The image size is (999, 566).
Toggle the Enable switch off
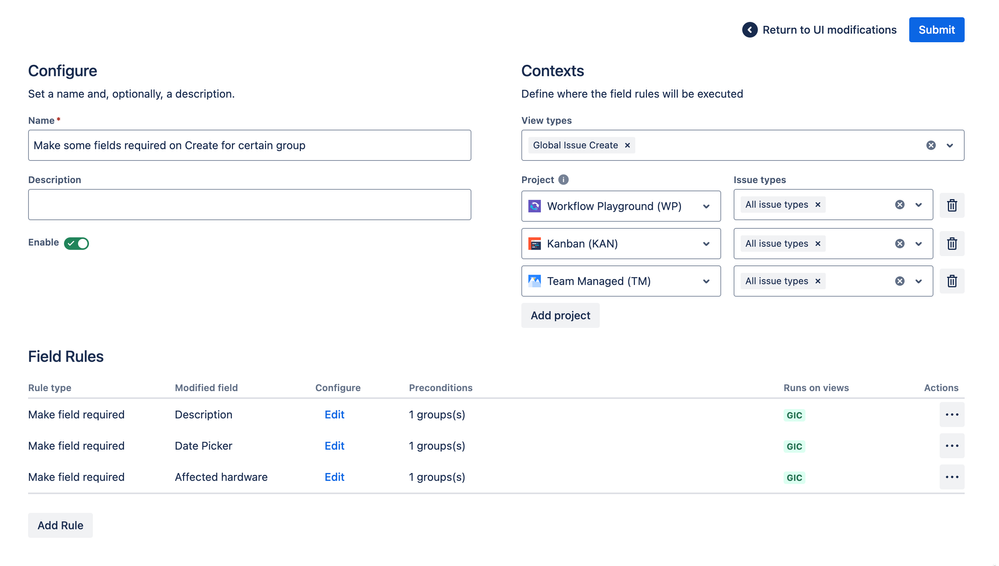pos(76,243)
